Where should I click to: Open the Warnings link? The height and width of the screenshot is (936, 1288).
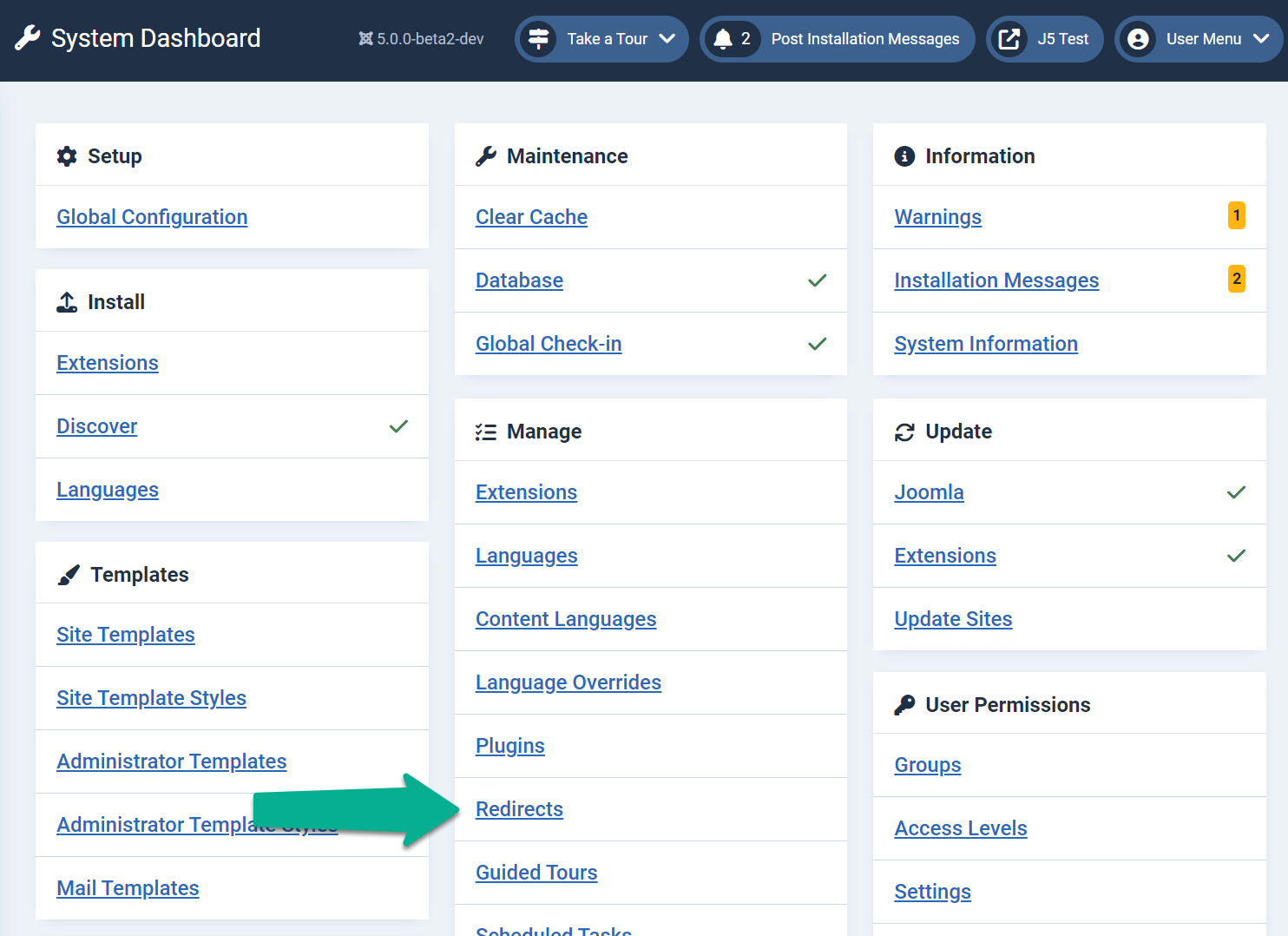pos(938,217)
